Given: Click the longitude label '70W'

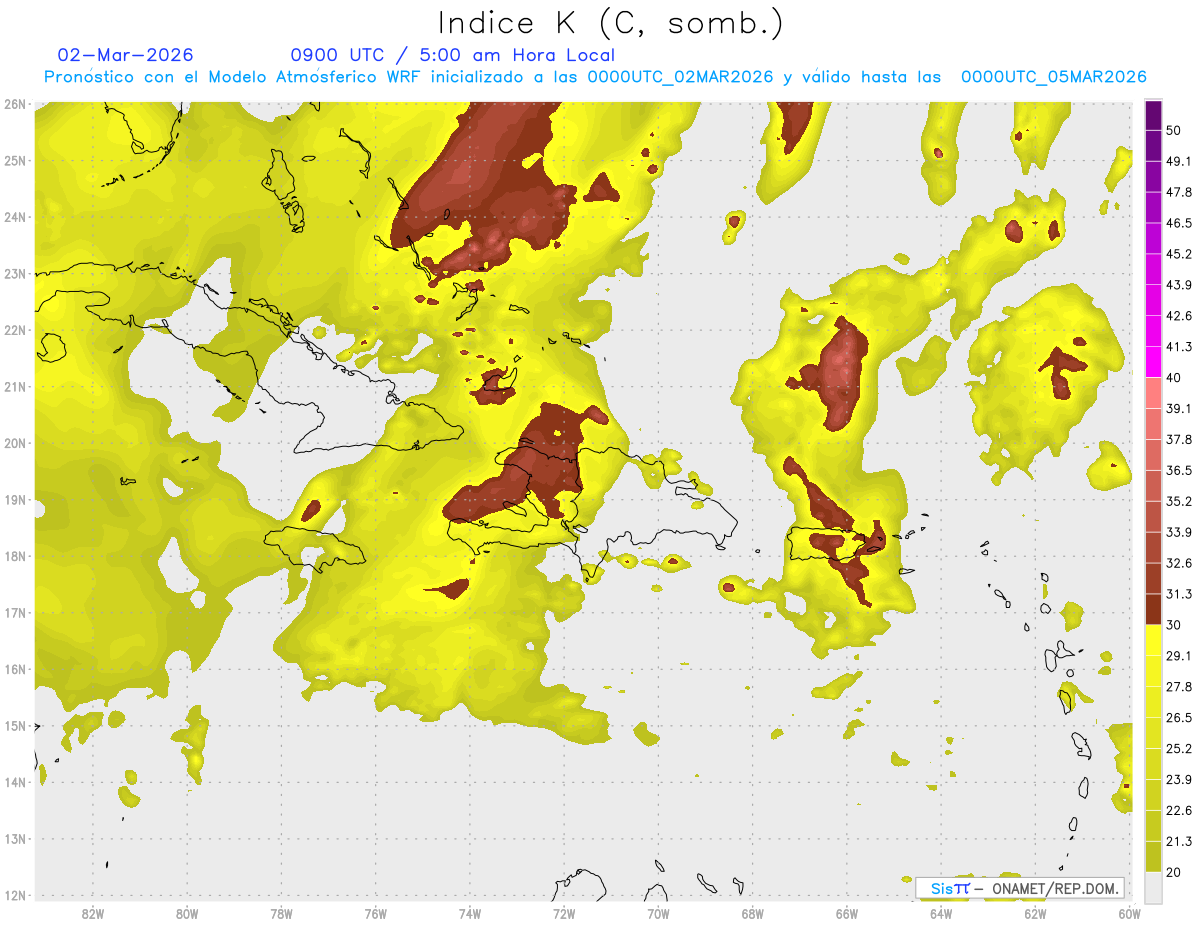Looking at the screenshot, I should tap(658, 913).
